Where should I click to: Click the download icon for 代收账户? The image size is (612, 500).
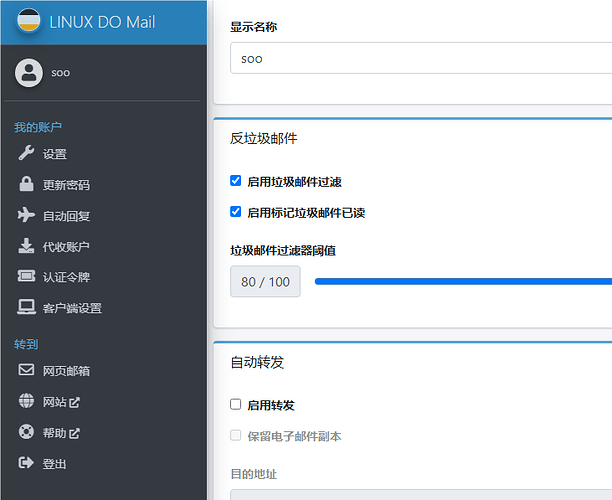click(x=26, y=246)
